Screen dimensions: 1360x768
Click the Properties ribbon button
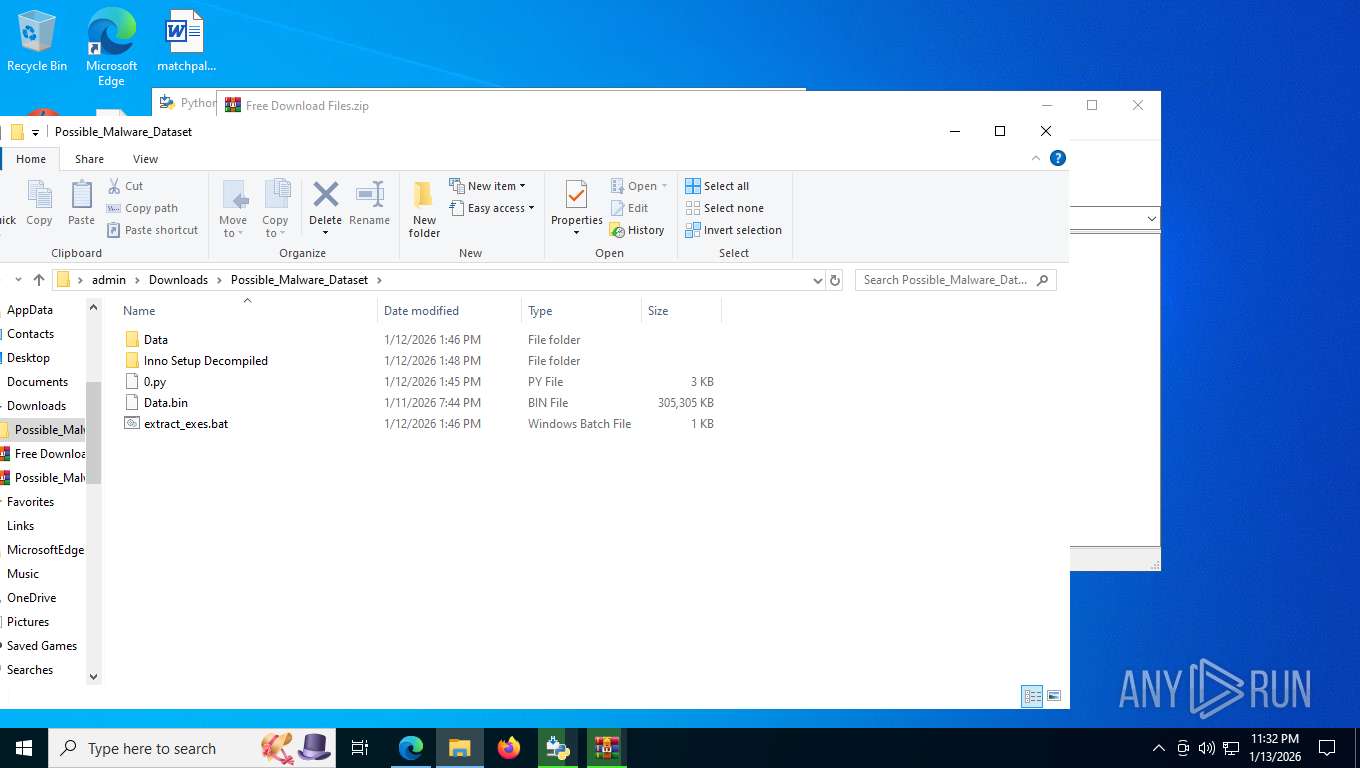(577, 209)
